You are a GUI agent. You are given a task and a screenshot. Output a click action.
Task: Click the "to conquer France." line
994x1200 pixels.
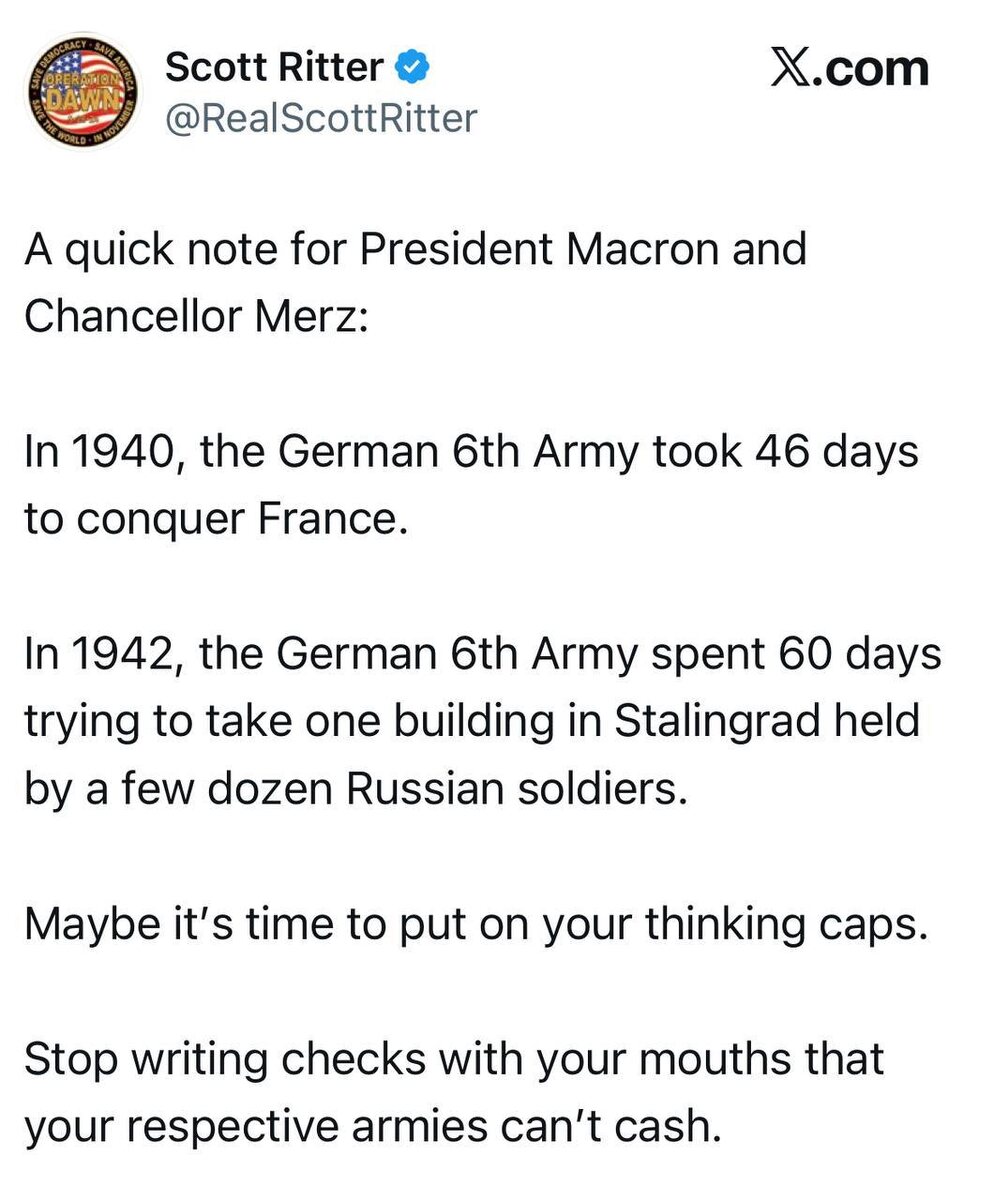point(217,520)
